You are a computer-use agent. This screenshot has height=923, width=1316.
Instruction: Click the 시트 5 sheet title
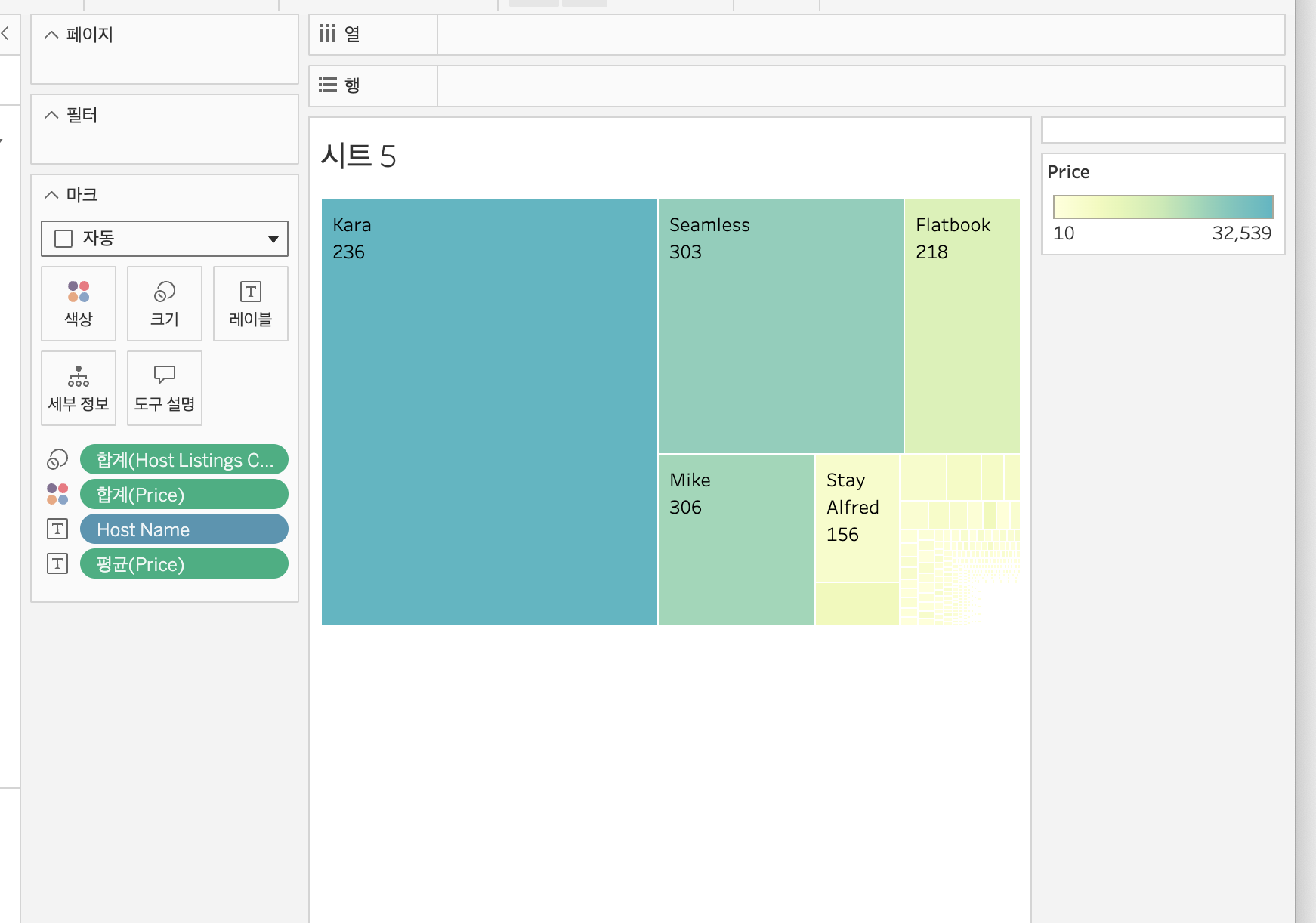coord(358,156)
